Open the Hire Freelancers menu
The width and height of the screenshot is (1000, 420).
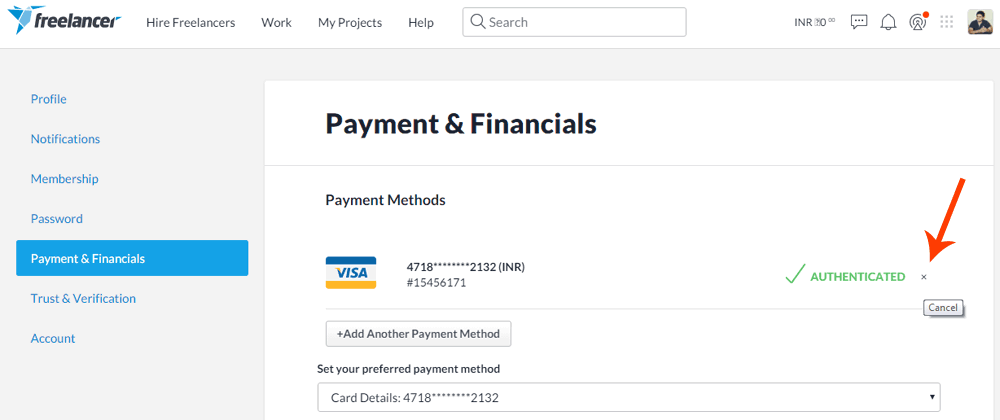pyautogui.click(x=191, y=22)
